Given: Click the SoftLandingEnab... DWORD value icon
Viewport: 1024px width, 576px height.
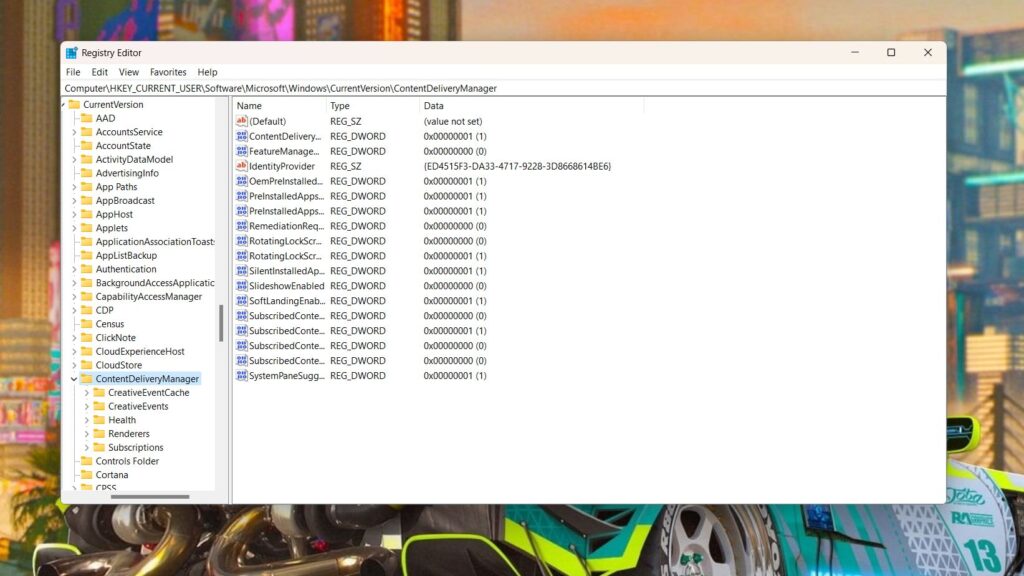Looking at the screenshot, I should click(x=242, y=301).
